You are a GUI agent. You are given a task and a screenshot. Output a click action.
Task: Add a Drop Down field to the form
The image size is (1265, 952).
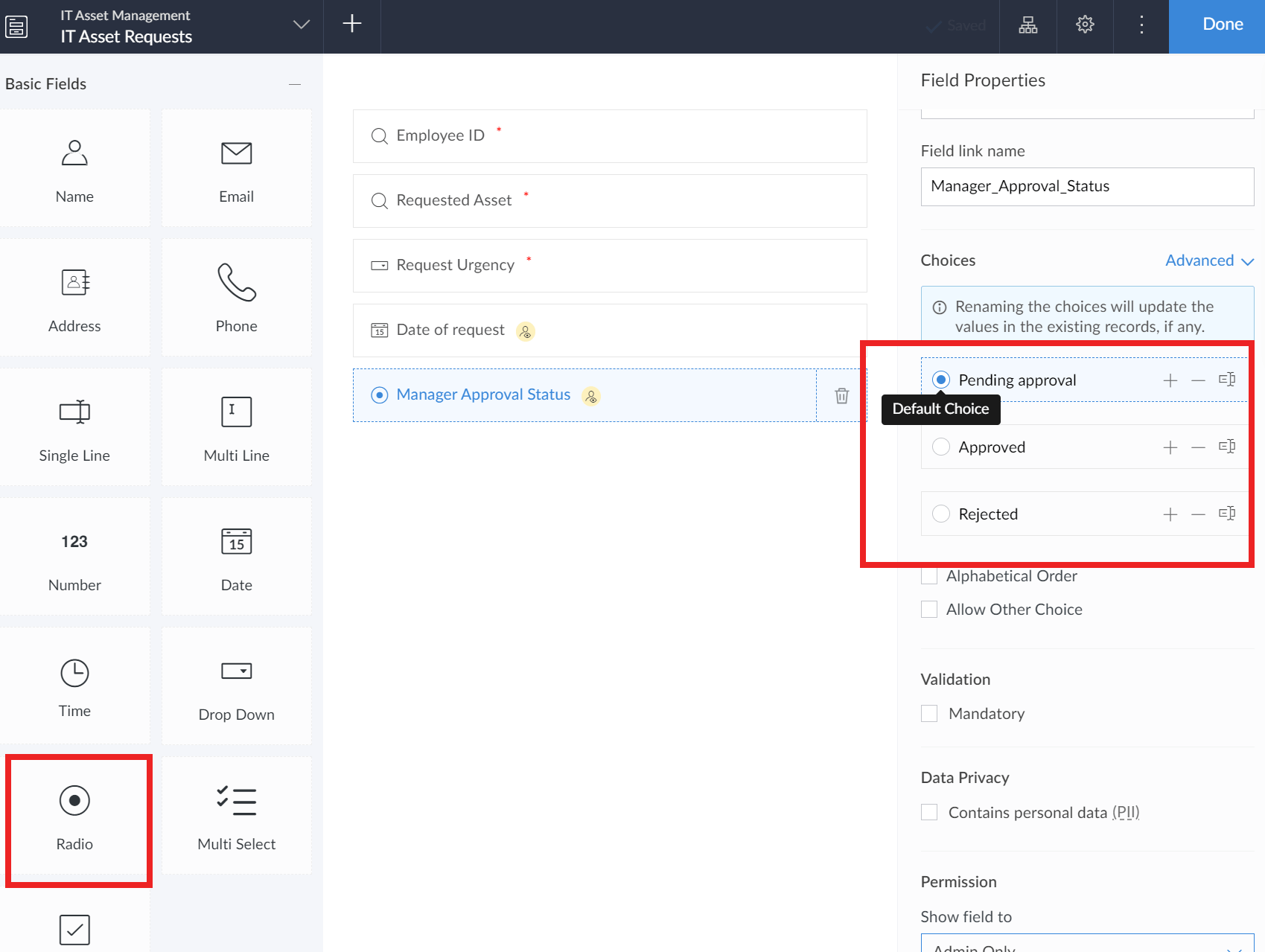coord(236,685)
